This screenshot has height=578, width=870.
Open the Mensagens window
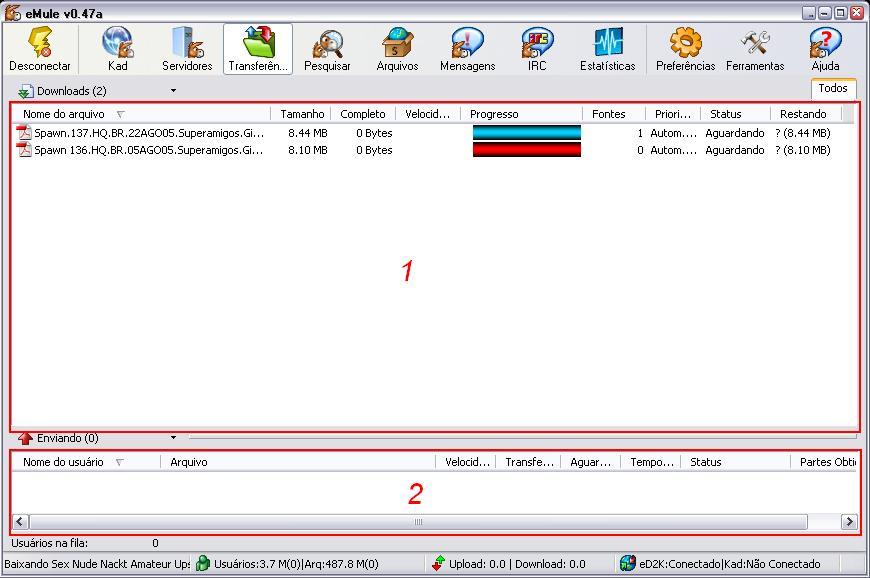pos(468,49)
